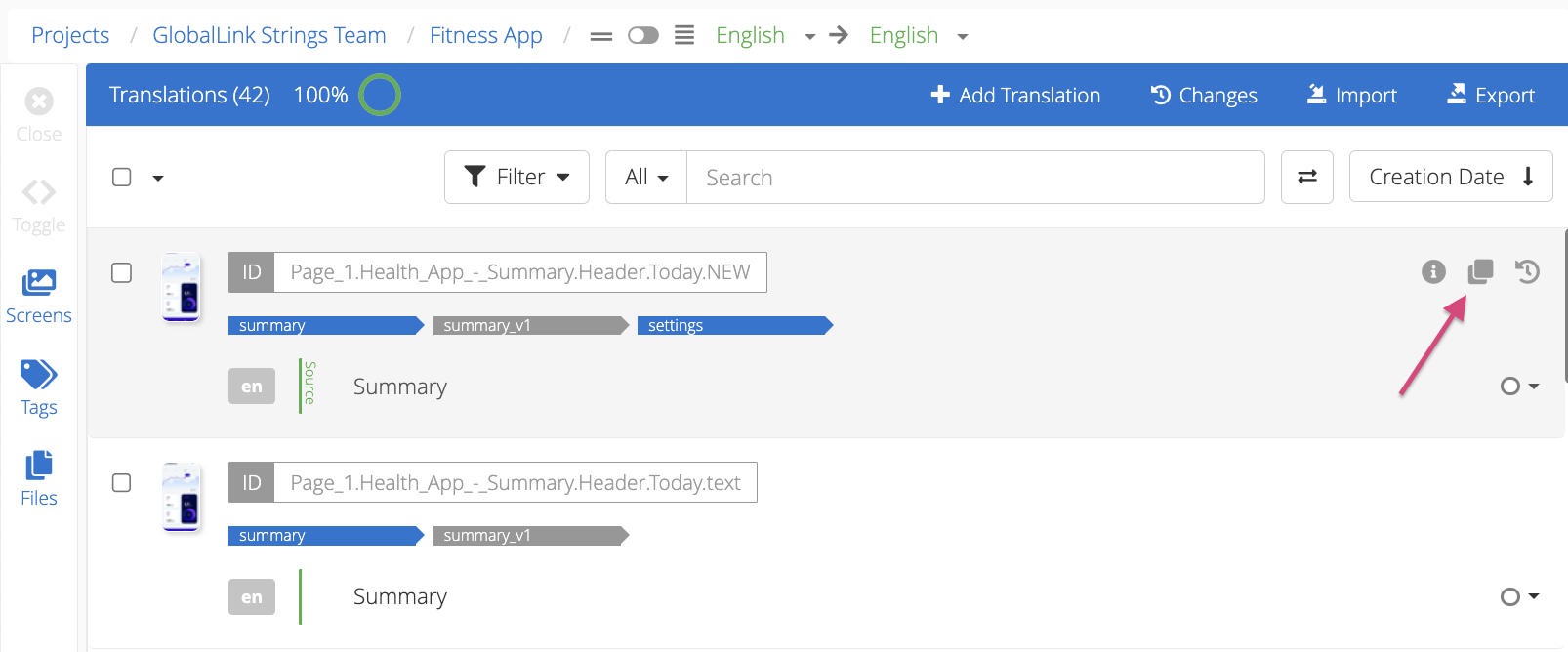Open history icon for the Header.Today.NEW key
This screenshot has height=652, width=1568.
pos(1527,272)
